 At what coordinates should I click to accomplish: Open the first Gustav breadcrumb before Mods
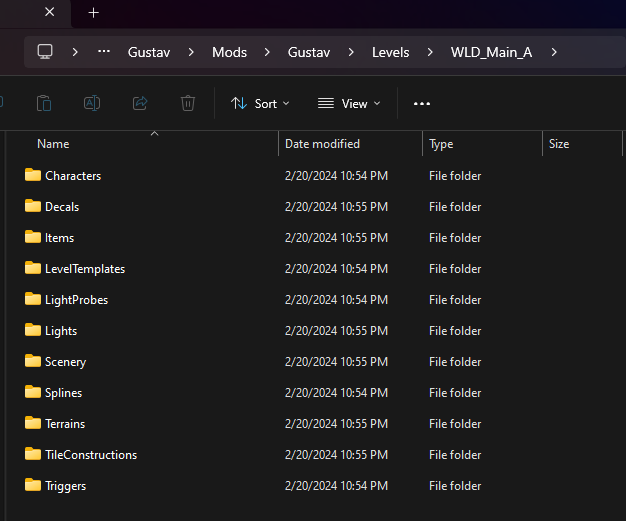(x=149, y=52)
